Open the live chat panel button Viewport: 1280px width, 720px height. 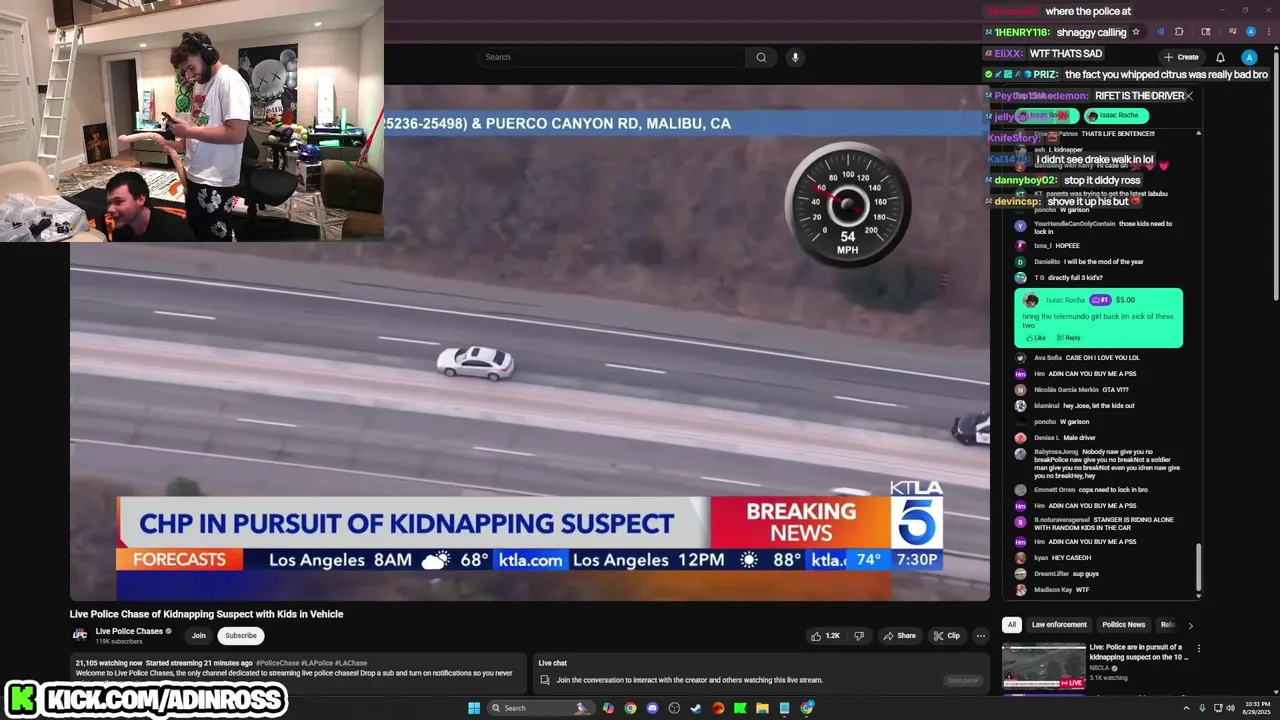(962, 680)
